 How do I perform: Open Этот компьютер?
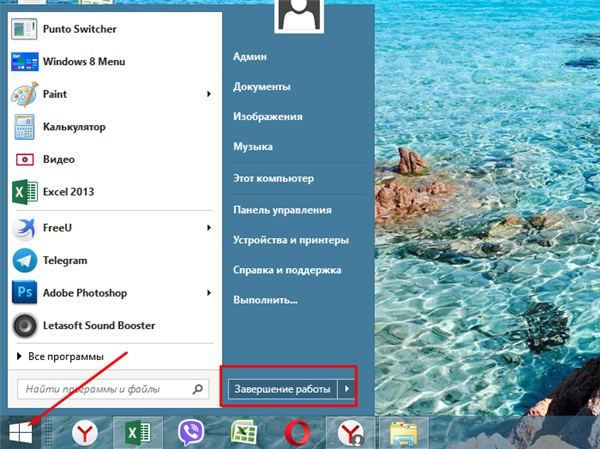click(x=274, y=178)
